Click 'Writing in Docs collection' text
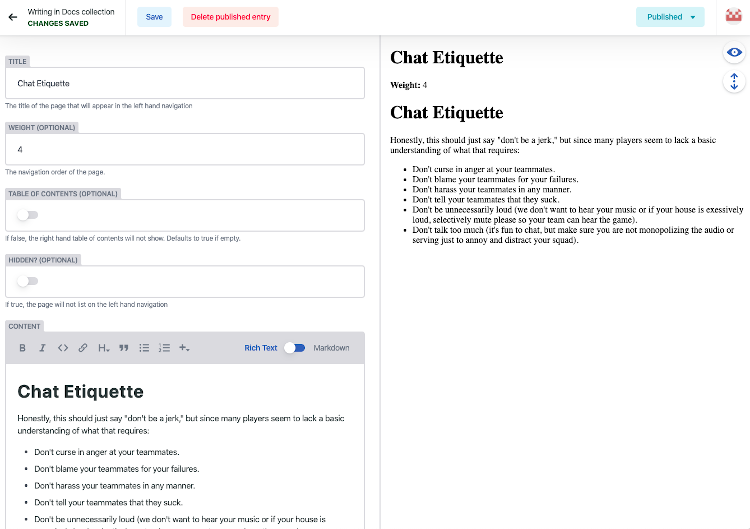The image size is (750, 529). [71, 11]
